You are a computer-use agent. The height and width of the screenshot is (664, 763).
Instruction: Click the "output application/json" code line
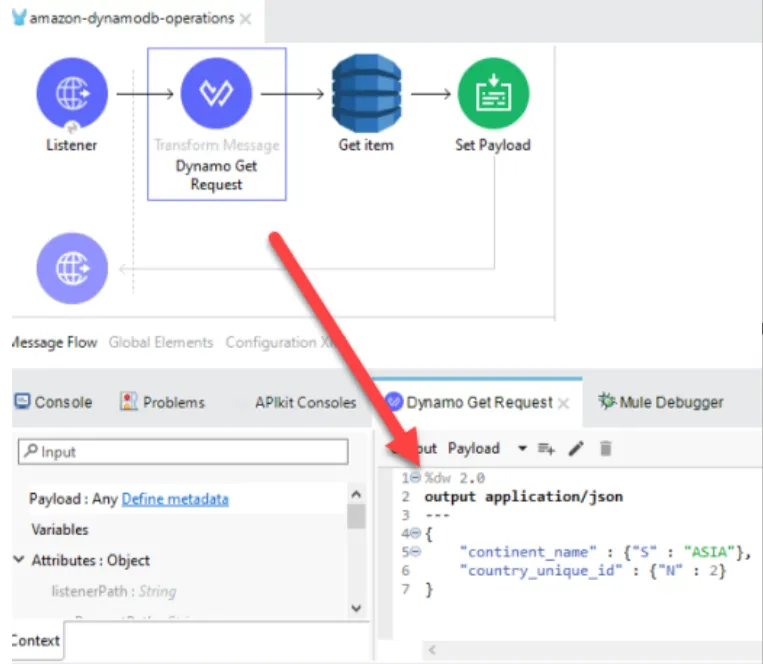click(524, 496)
